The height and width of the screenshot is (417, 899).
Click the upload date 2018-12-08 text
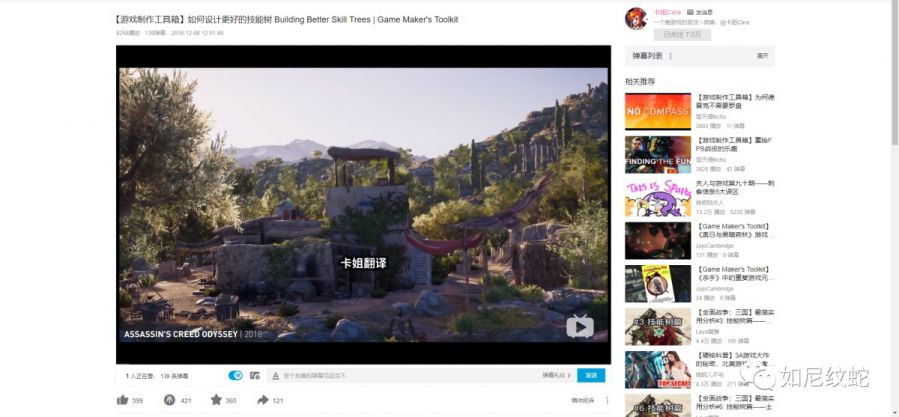click(x=197, y=33)
